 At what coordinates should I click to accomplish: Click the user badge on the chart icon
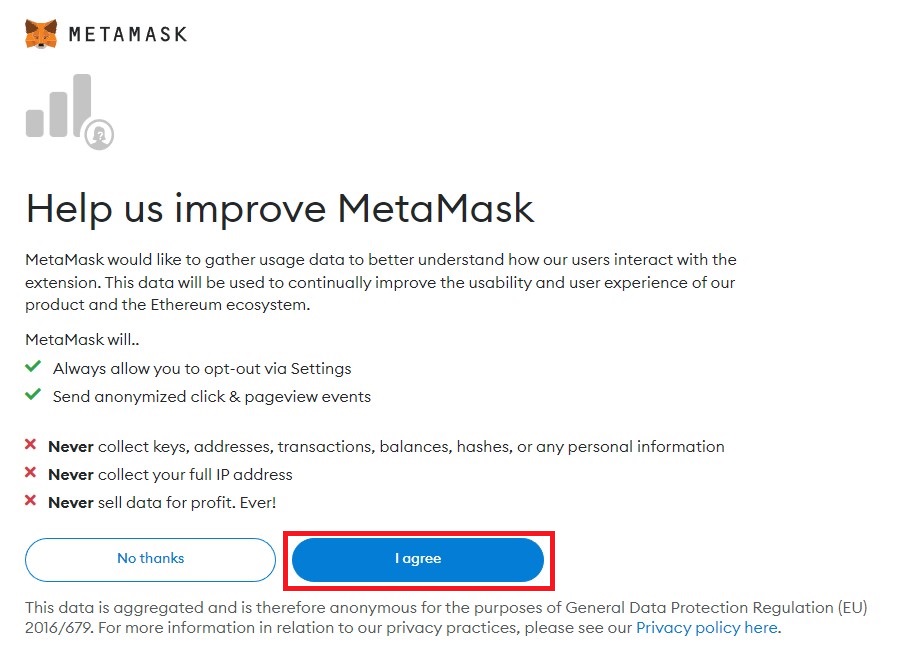(x=99, y=134)
